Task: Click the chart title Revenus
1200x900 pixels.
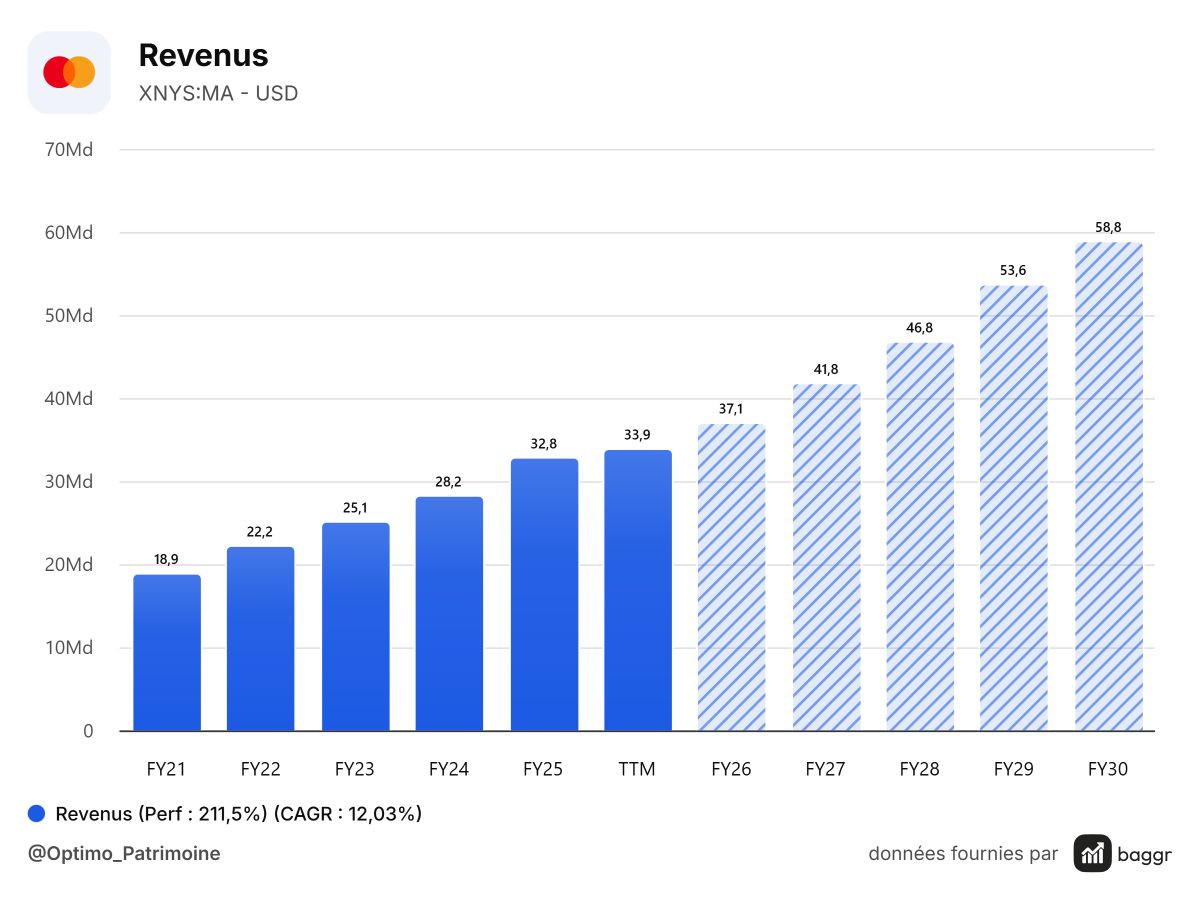Action: [204, 55]
